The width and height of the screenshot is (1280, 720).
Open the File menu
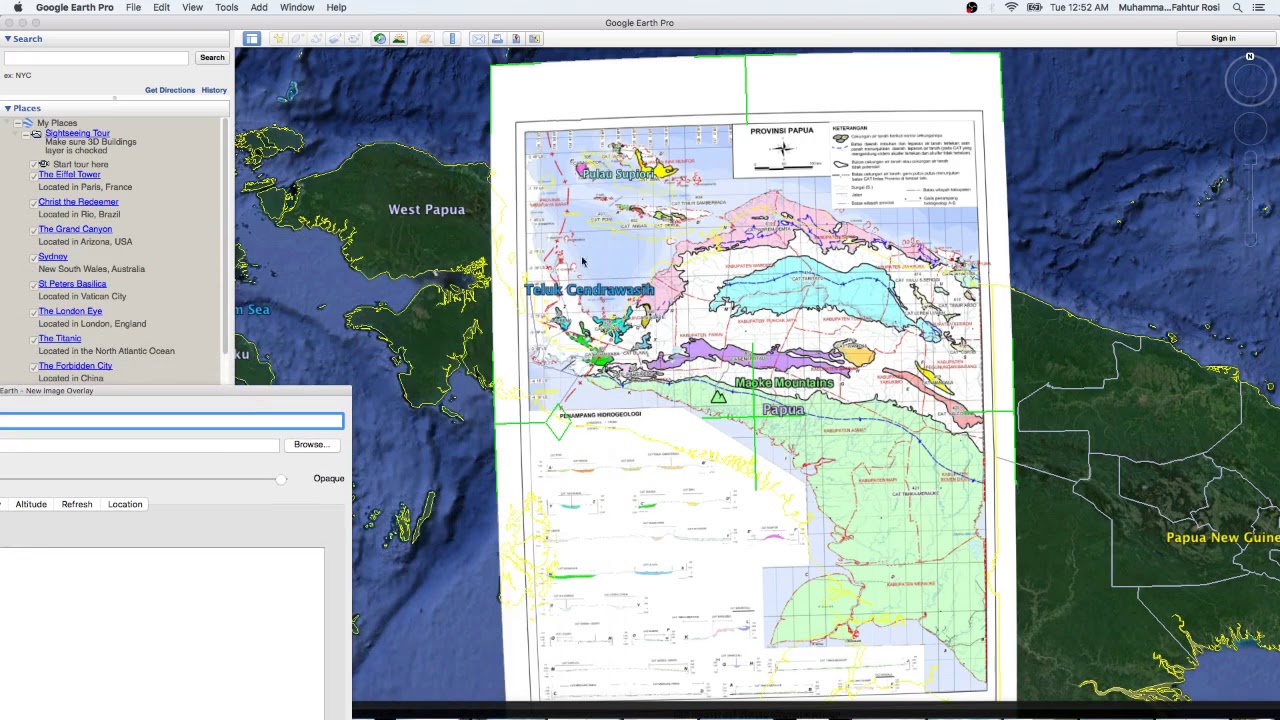[133, 7]
